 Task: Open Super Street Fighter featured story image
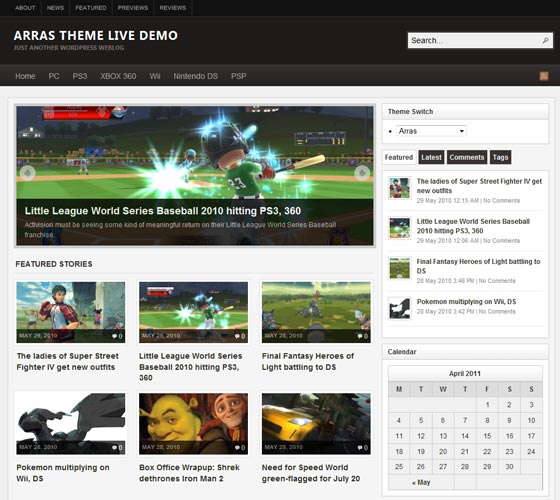(71, 312)
